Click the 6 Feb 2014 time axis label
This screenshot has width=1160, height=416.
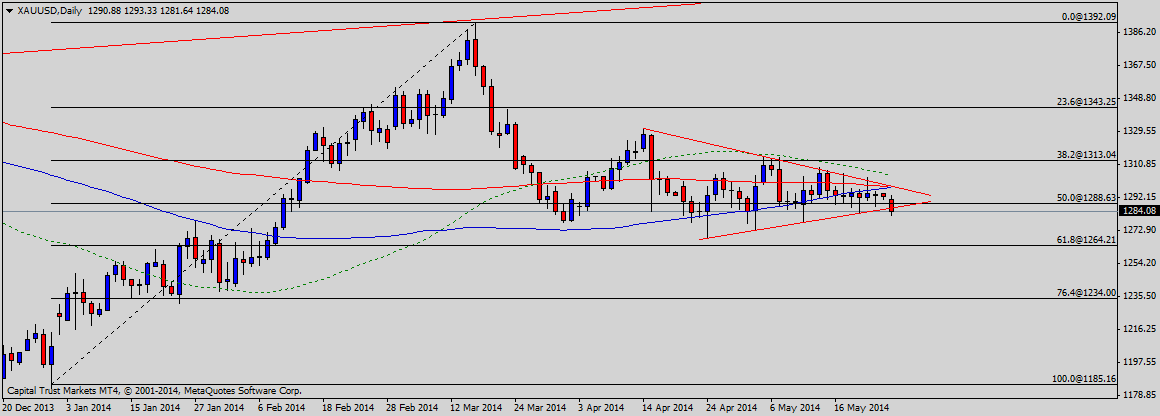pos(280,408)
